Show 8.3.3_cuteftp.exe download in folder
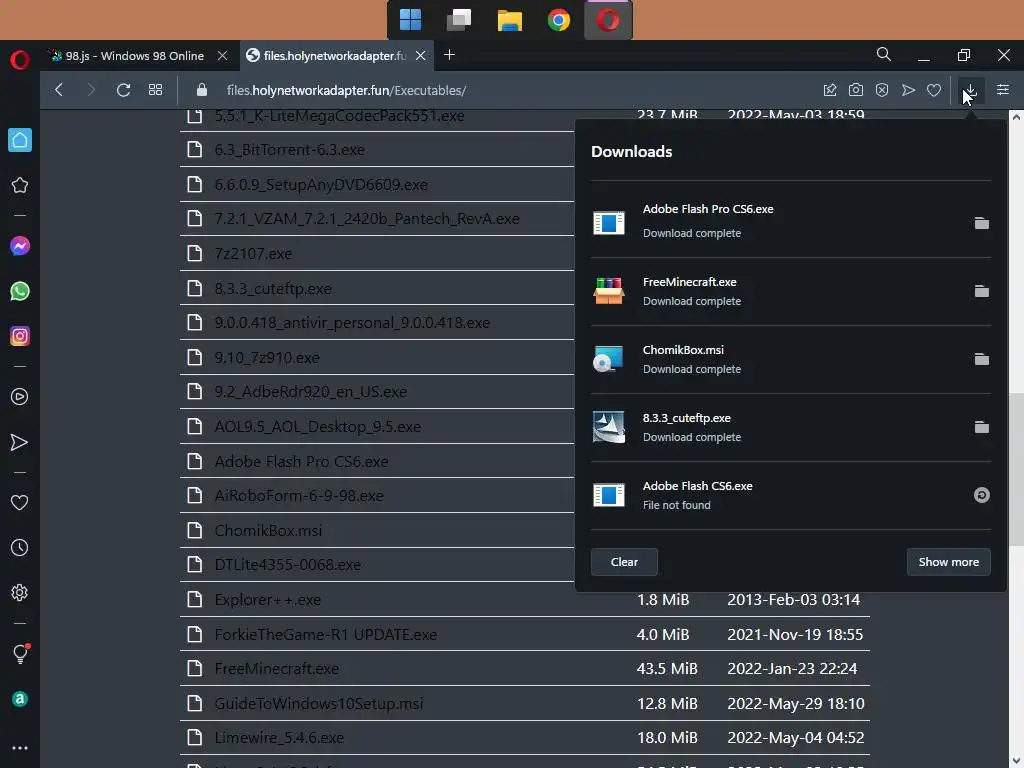The height and width of the screenshot is (768, 1024). pyautogui.click(x=982, y=427)
